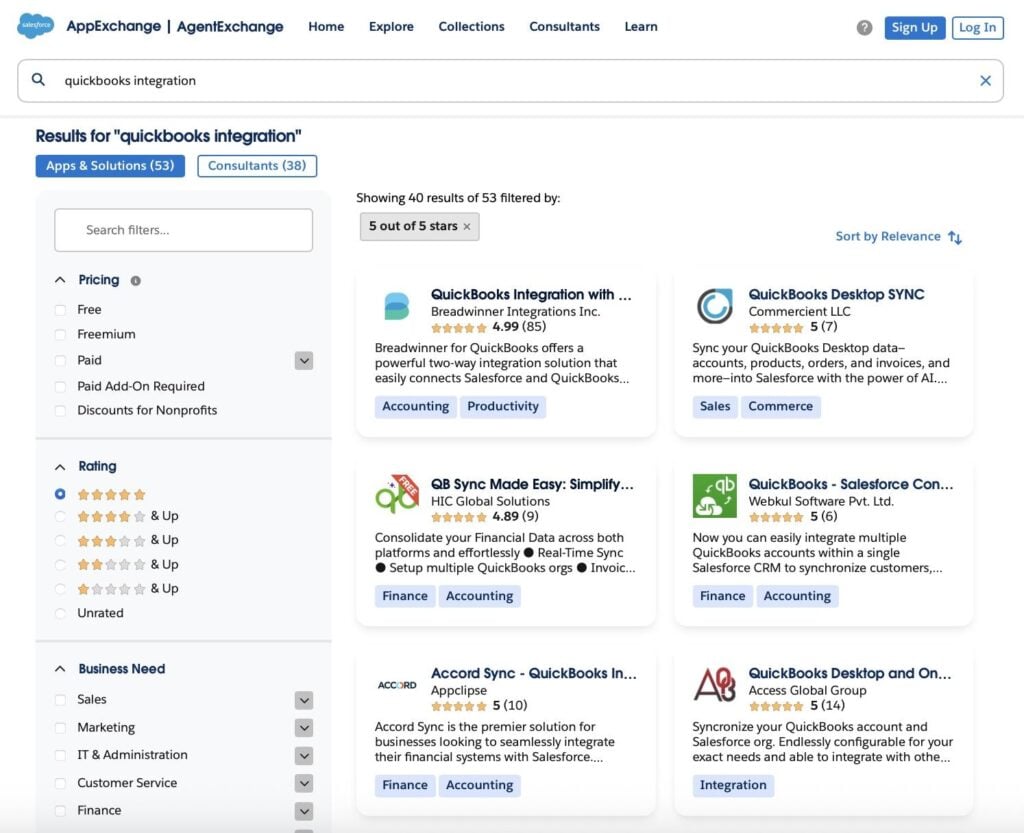Screen dimensions: 1024x833
Task: Check the Freemium pricing filter
Action: (60, 335)
